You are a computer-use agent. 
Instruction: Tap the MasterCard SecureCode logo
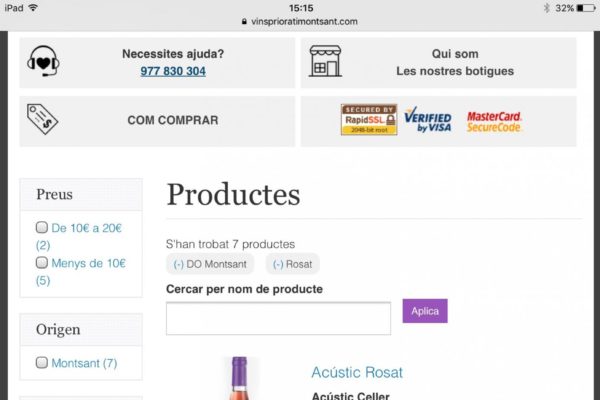pos(494,121)
